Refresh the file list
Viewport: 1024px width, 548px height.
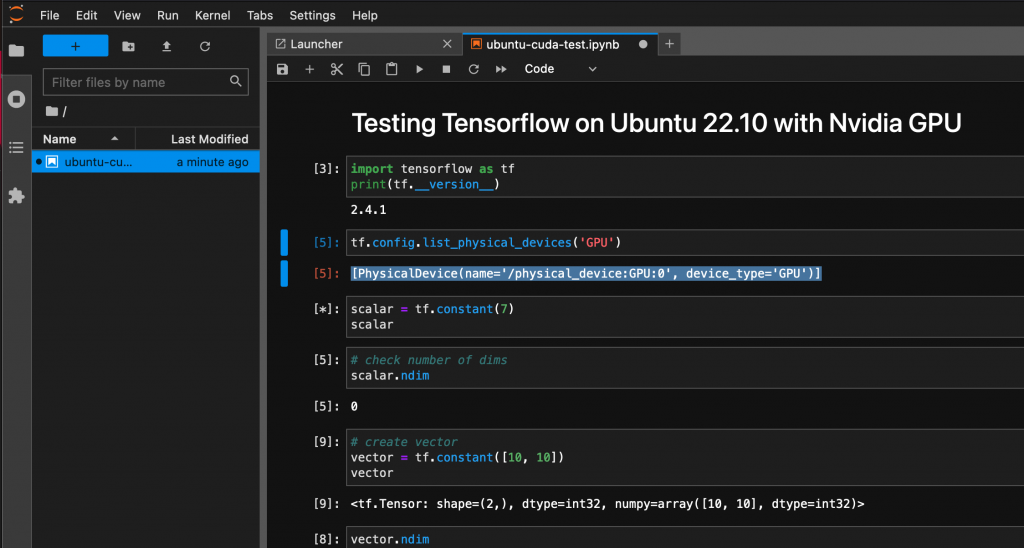click(205, 46)
